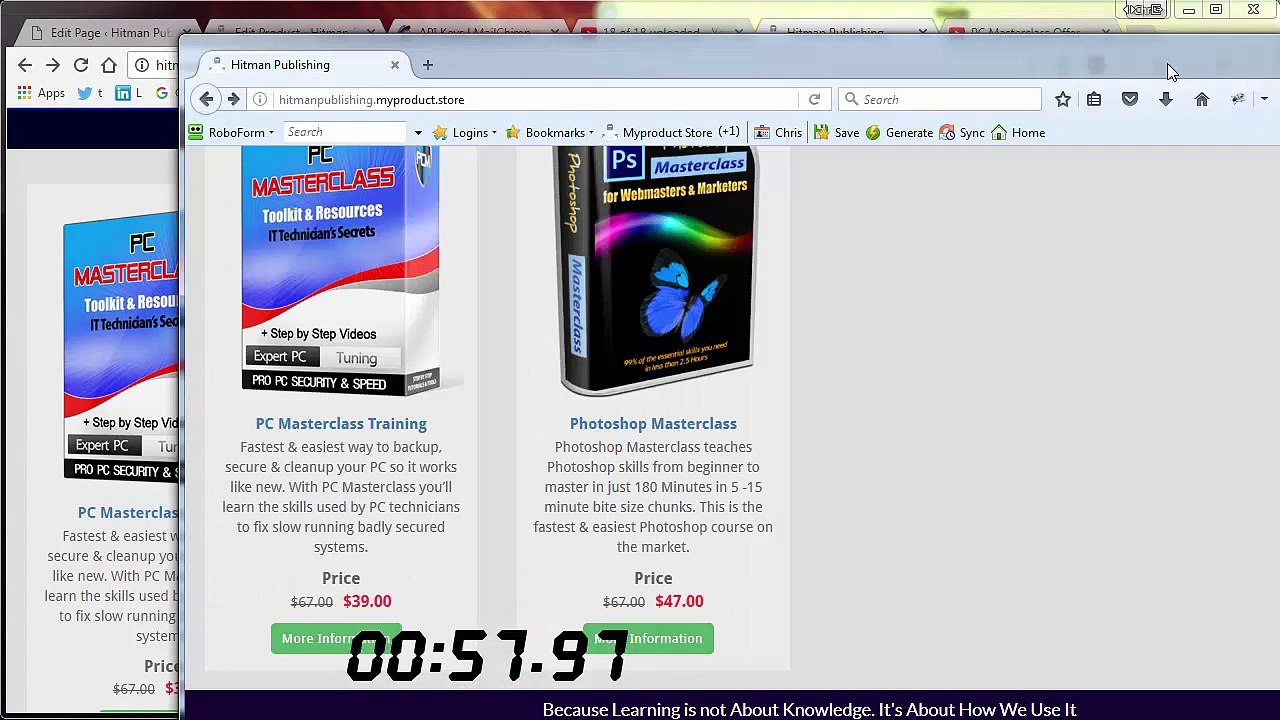1280x720 pixels.
Task: Open the Google bookmark in Chrome
Action: pos(162,93)
